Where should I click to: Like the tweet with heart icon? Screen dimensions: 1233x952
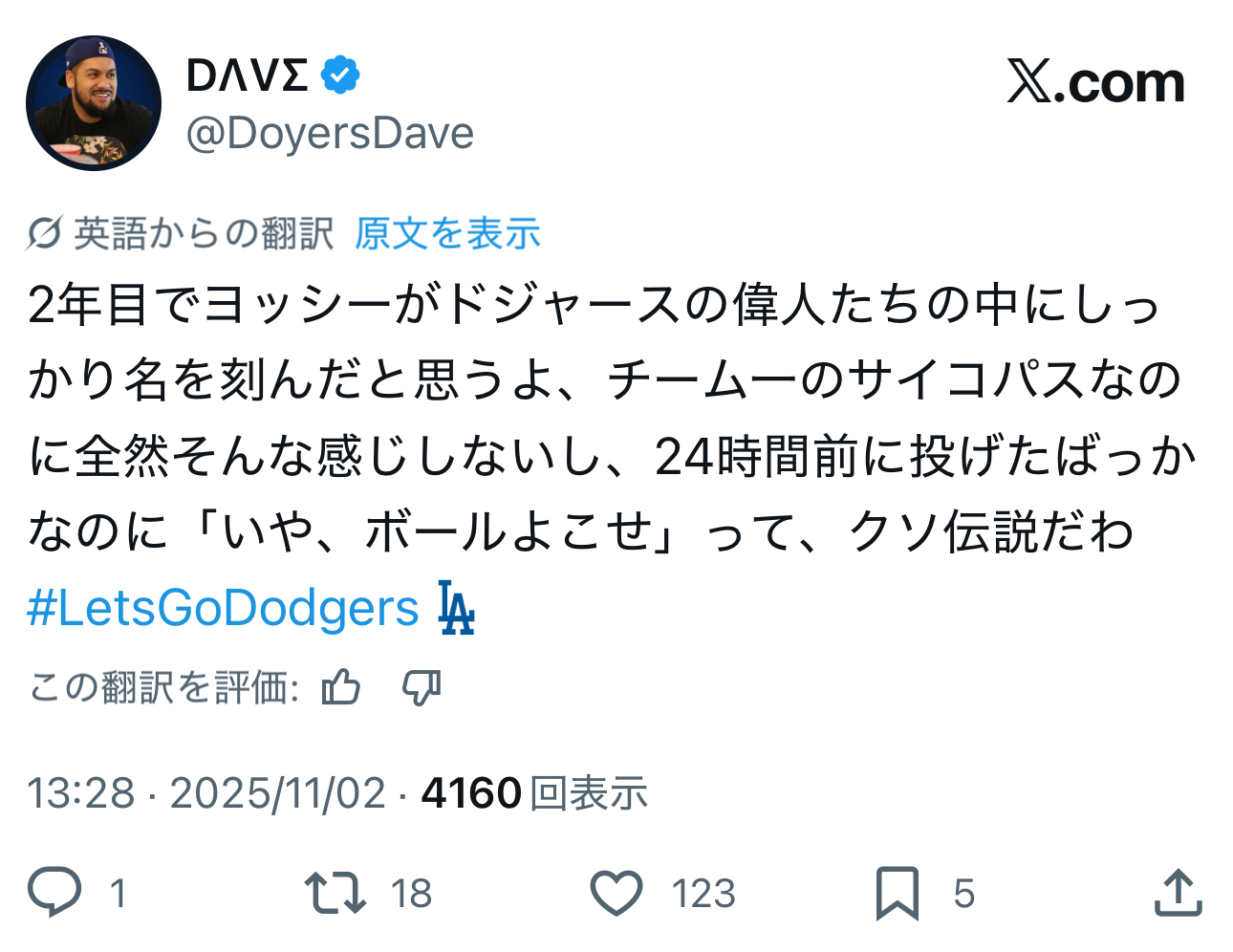point(616,893)
